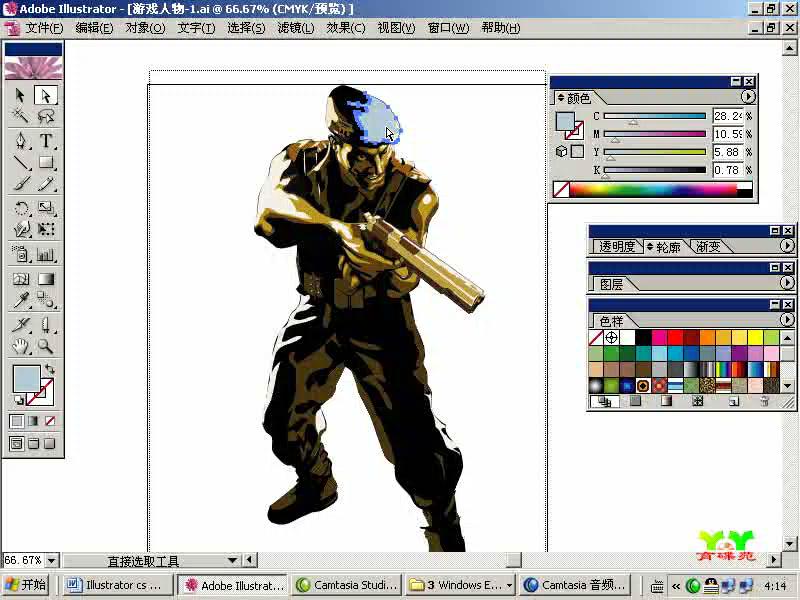Select the Free Transform tool
800x600 pixels.
point(45,229)
